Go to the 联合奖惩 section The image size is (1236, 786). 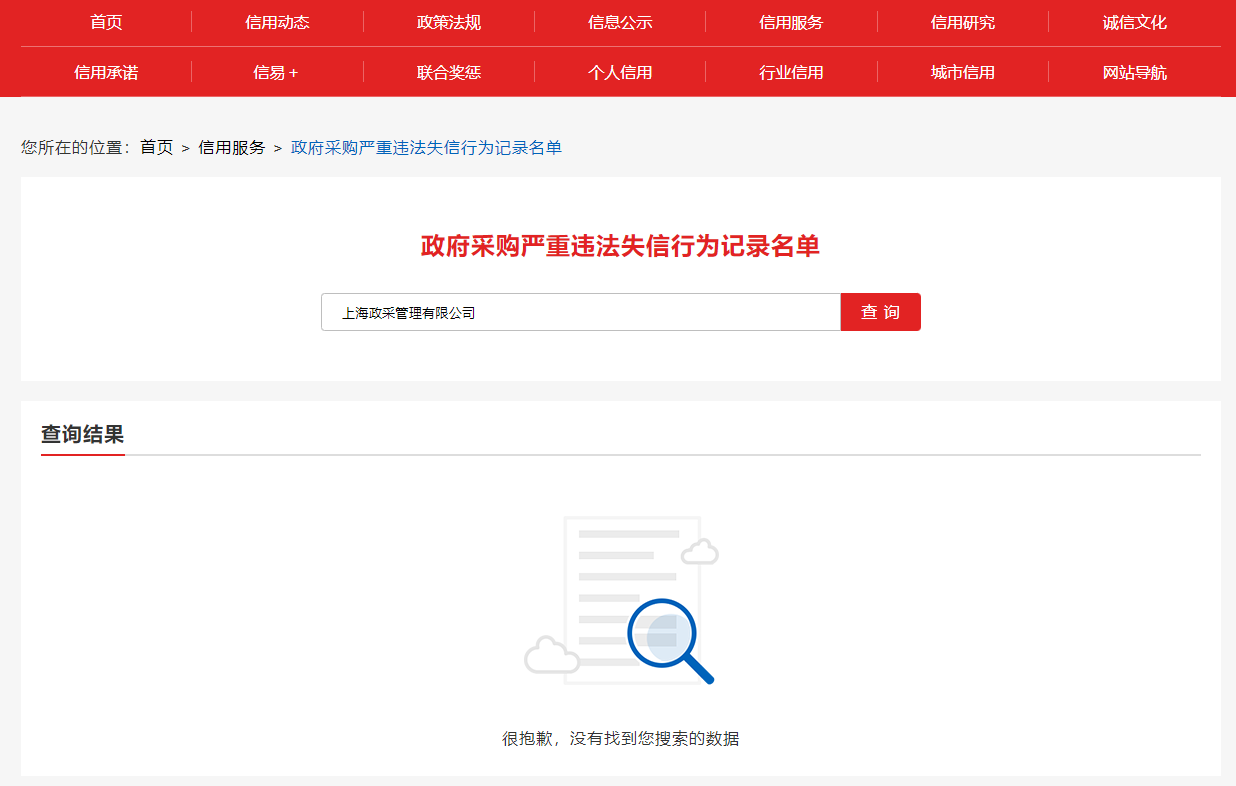pyautogui.click(x=449, y=72)
